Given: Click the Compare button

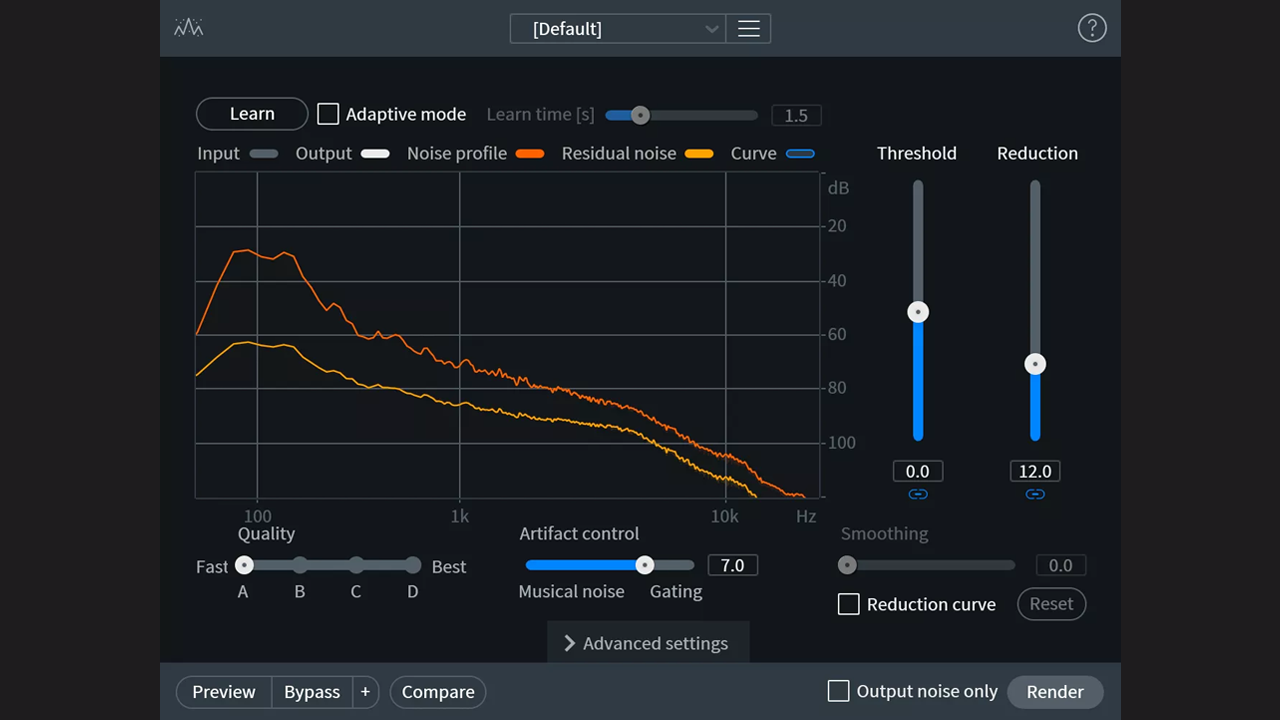Looking at the screenshot, I should 438,692.
